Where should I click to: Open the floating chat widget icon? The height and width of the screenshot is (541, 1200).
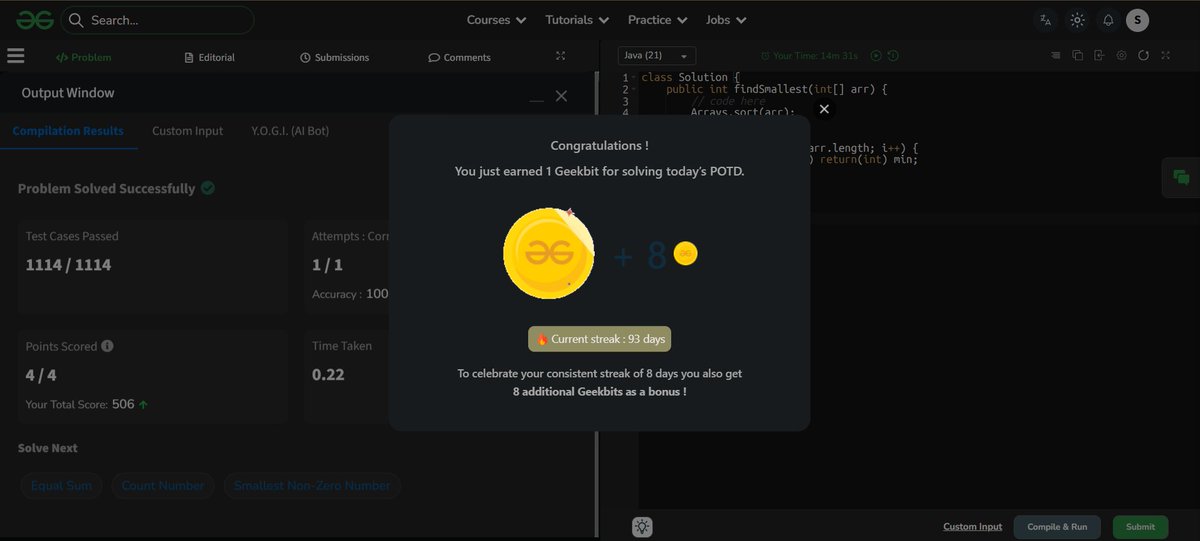click(x=1181, y=178)
